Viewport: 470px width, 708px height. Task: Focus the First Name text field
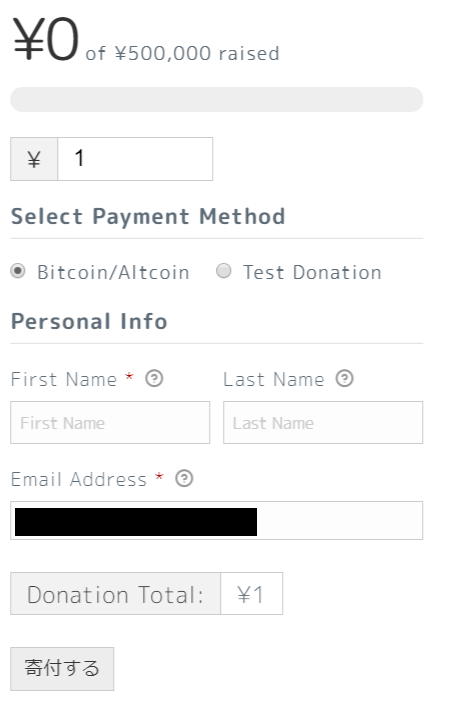click(110, 423)
